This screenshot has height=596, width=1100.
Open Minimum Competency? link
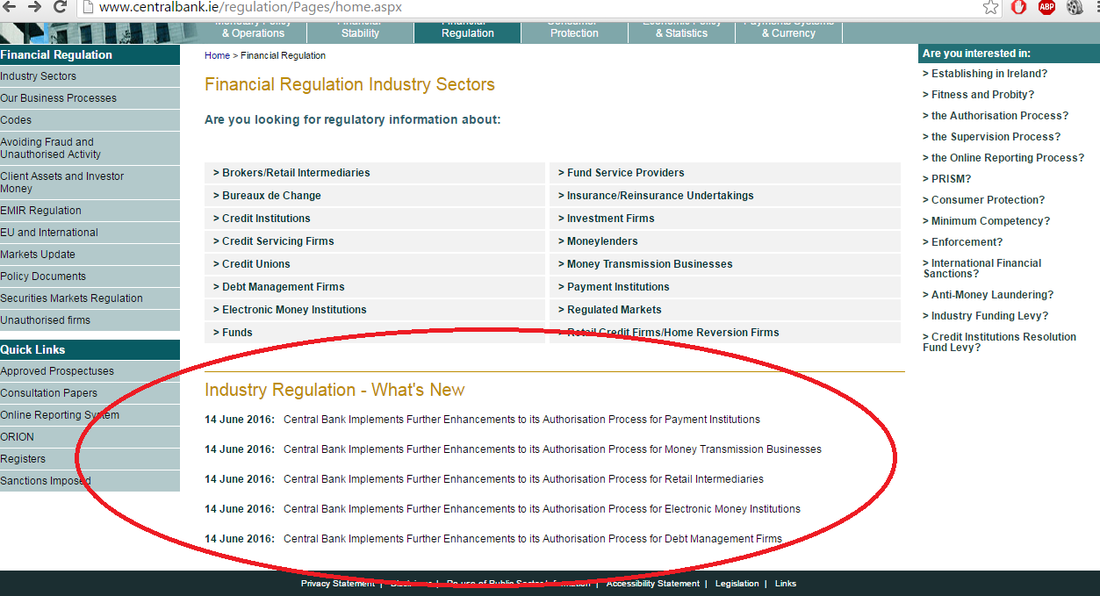click(x=986, y=221)
